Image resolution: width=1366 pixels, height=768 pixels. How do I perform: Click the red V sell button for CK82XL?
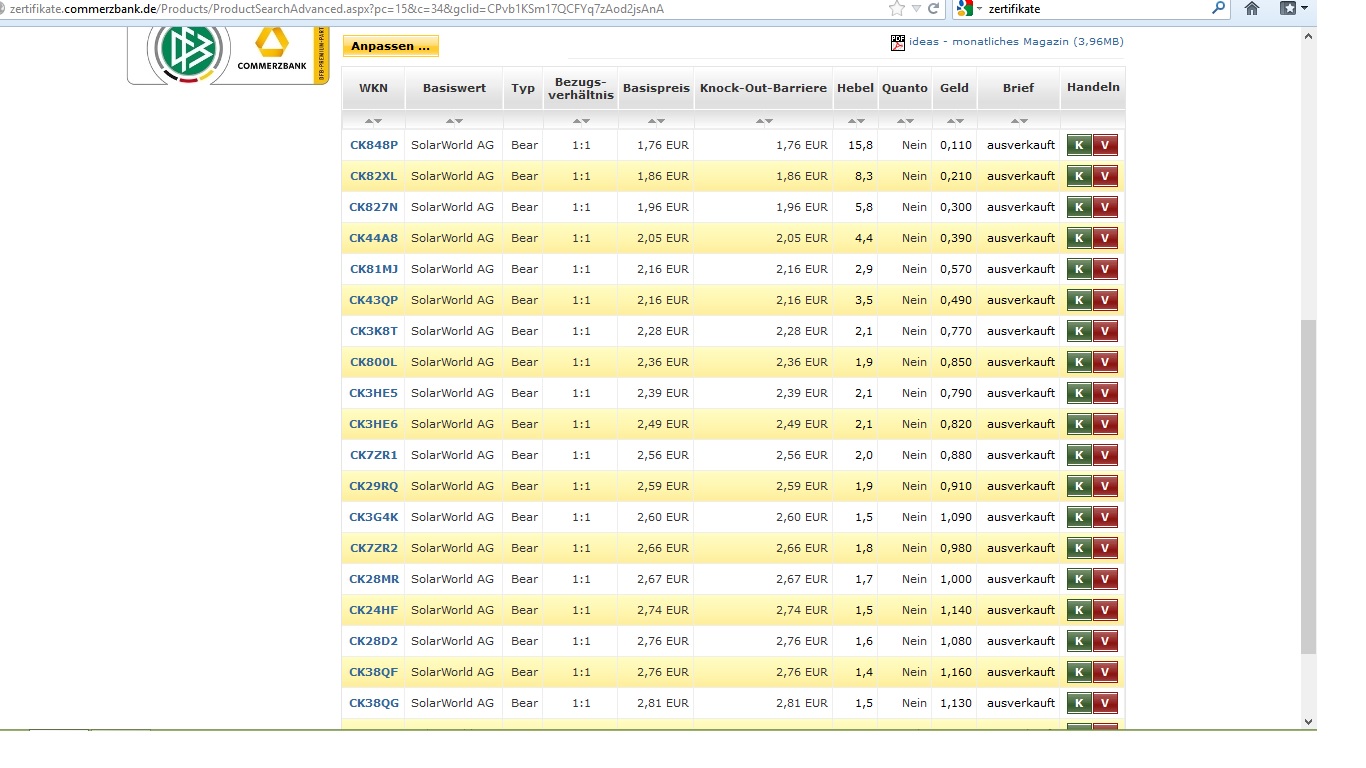1104,176
